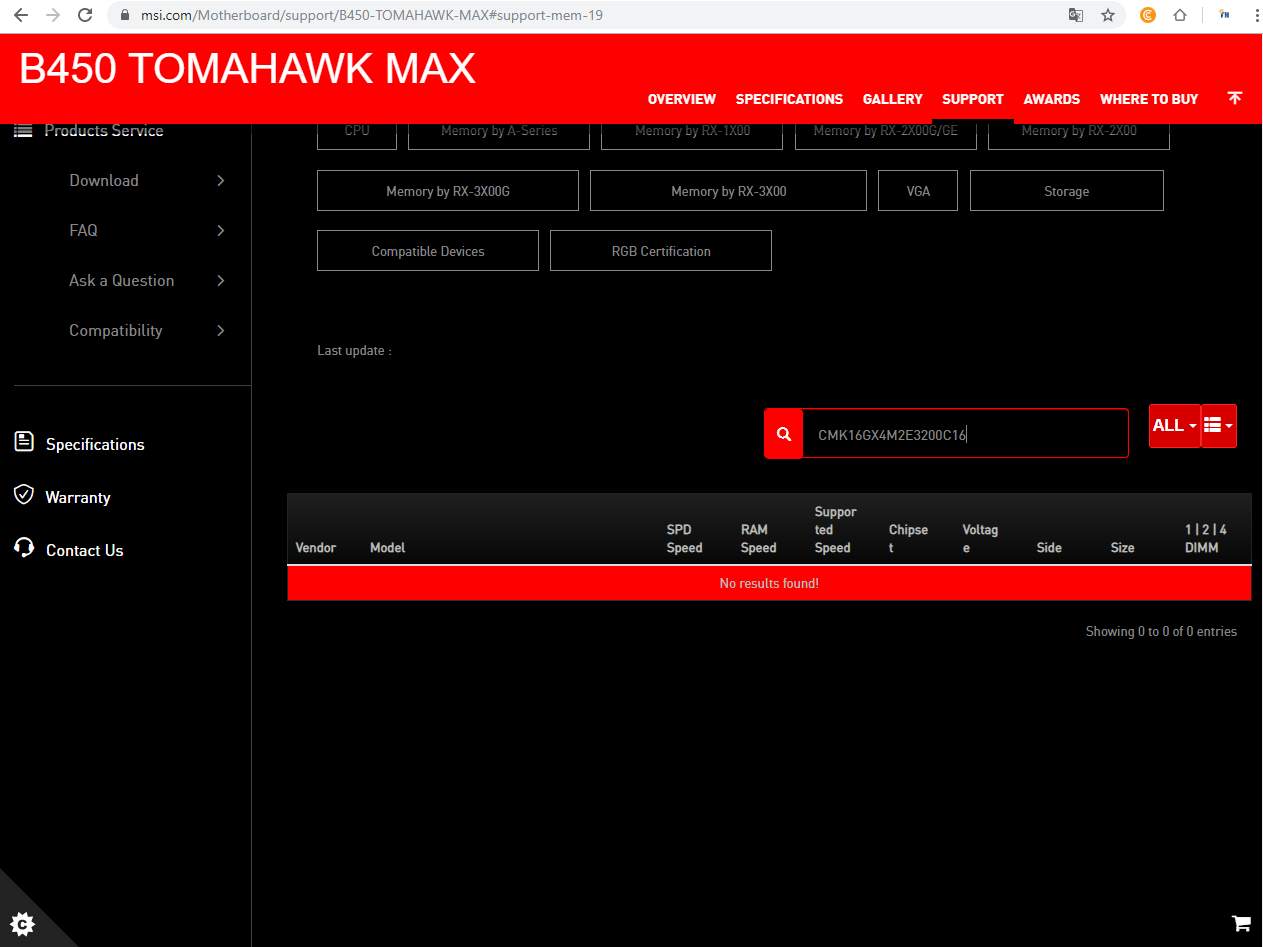
Task: Select the Storage compatibility button
Action: pyautogui.click(x=1067, y=191)
